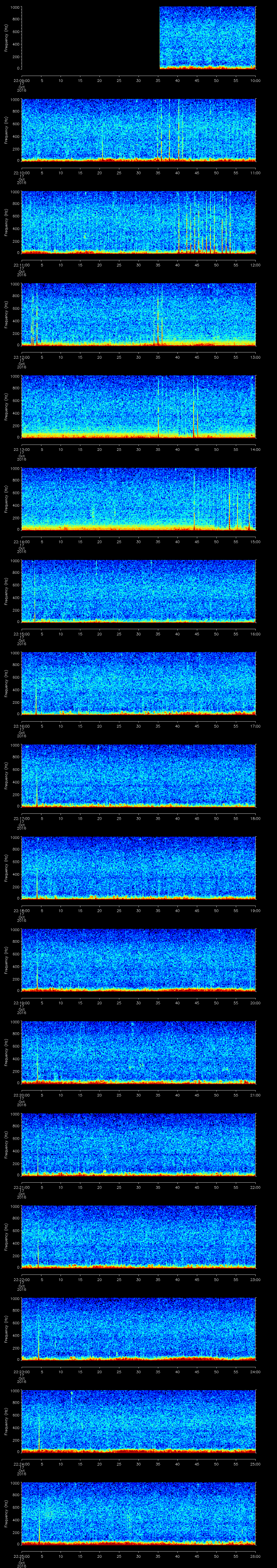Select the spectrogram starting at 22:15:00

[138, 591]
